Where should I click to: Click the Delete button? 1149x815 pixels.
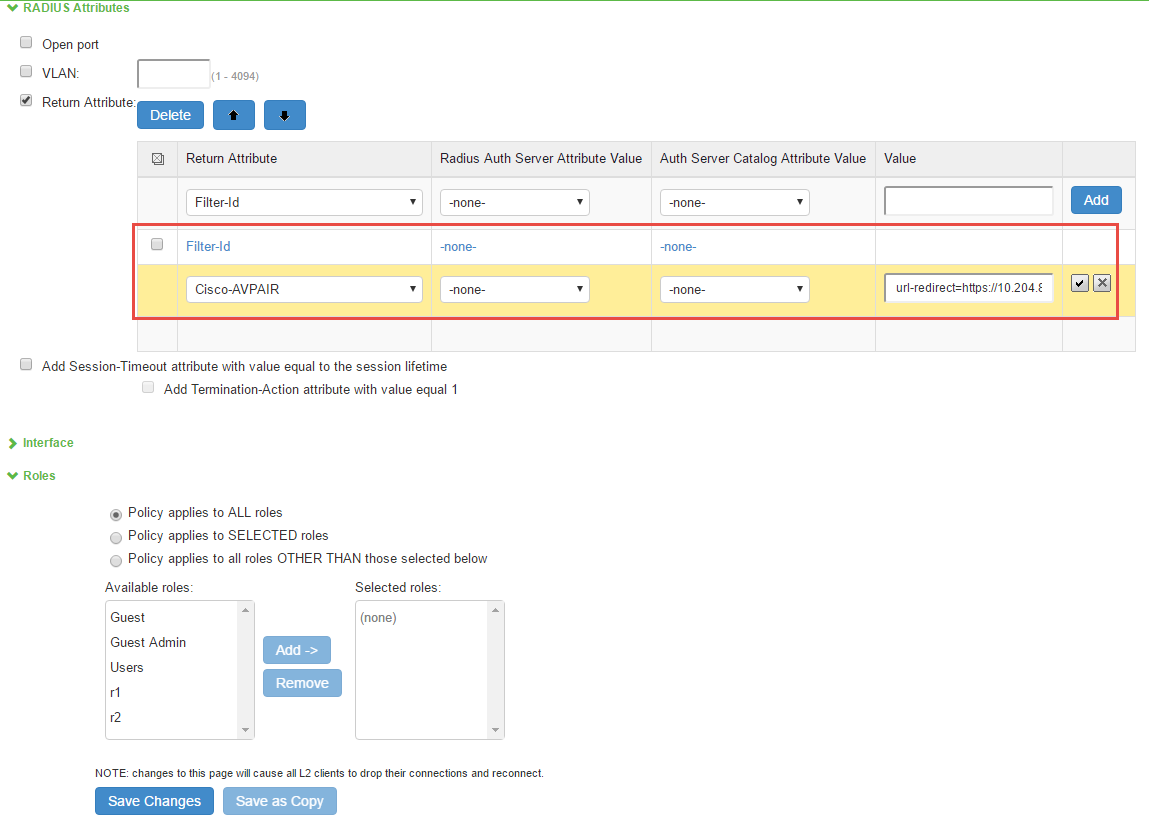click(x=171, y=115)
